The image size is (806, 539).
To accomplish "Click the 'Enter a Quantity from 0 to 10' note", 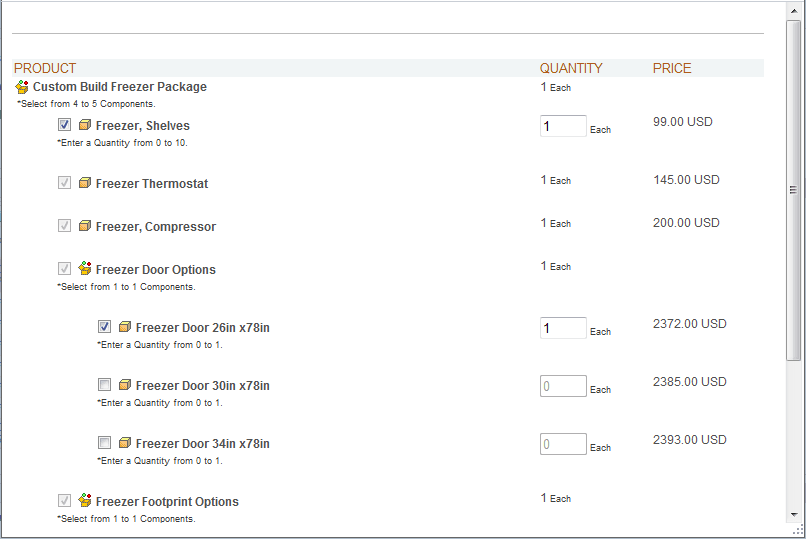I will [x=122, y=143].
